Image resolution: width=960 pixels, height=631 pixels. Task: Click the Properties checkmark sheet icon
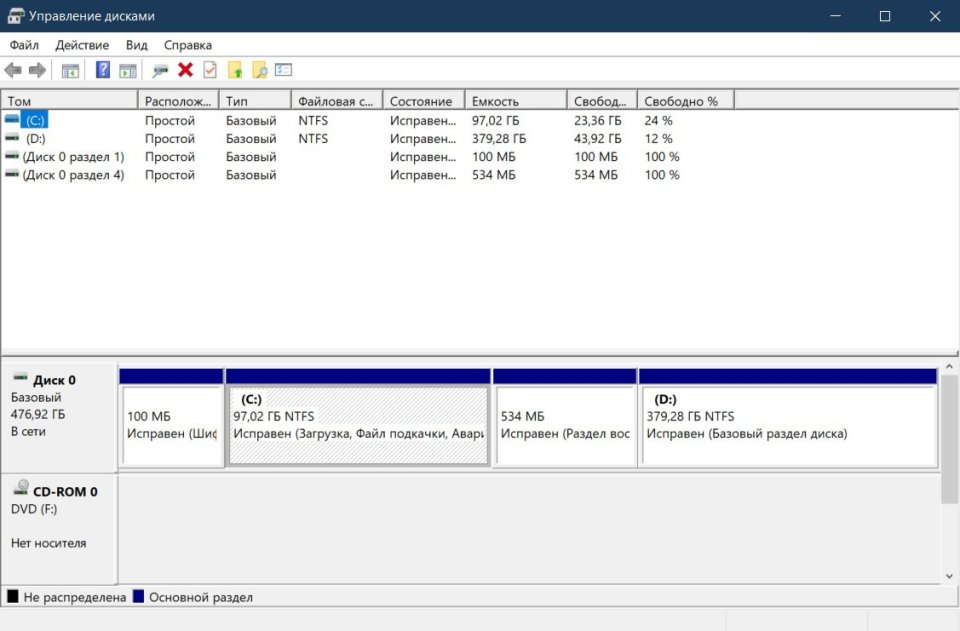[x=210, y=70]
